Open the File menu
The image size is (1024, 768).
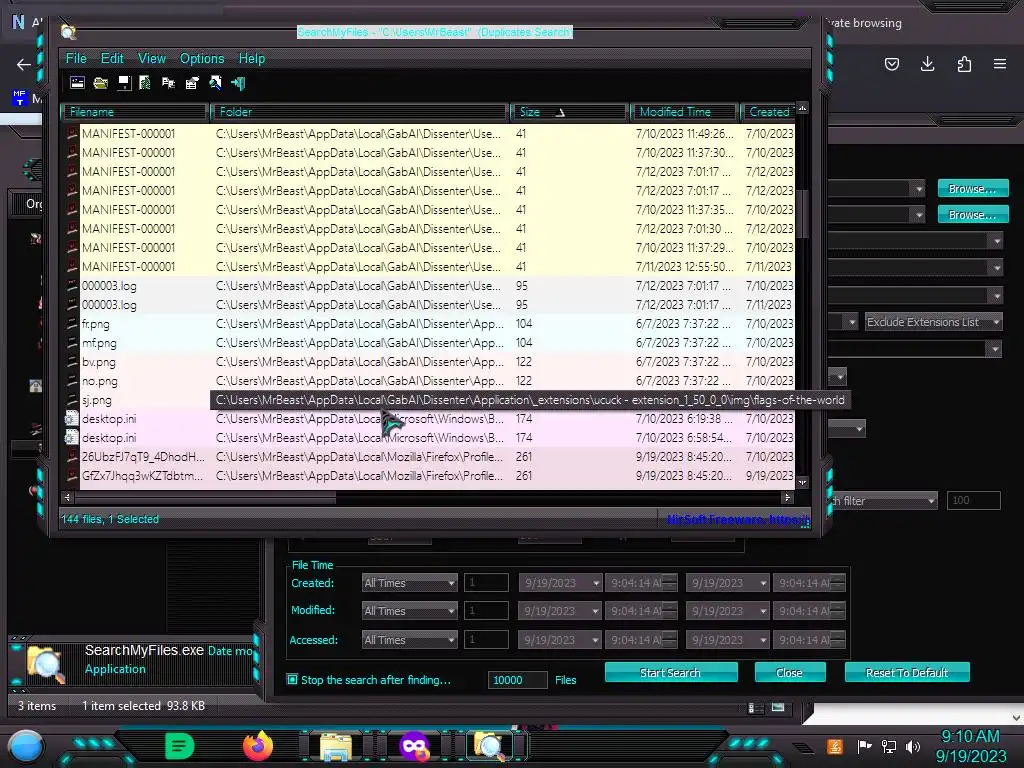tap(76, 58)
